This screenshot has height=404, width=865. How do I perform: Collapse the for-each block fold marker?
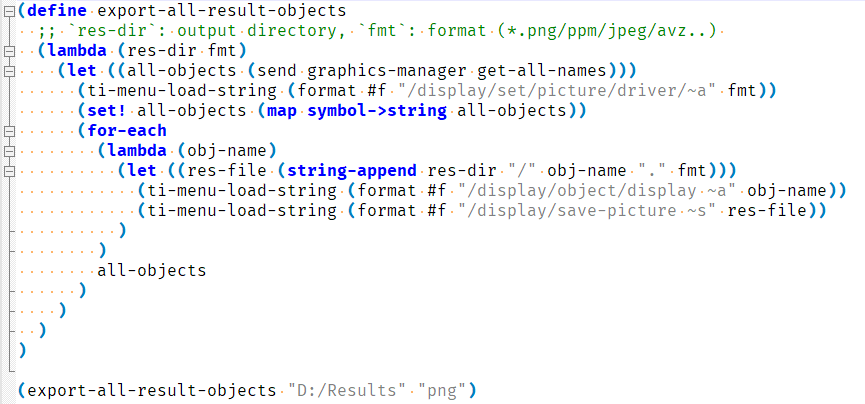point(9,131)
